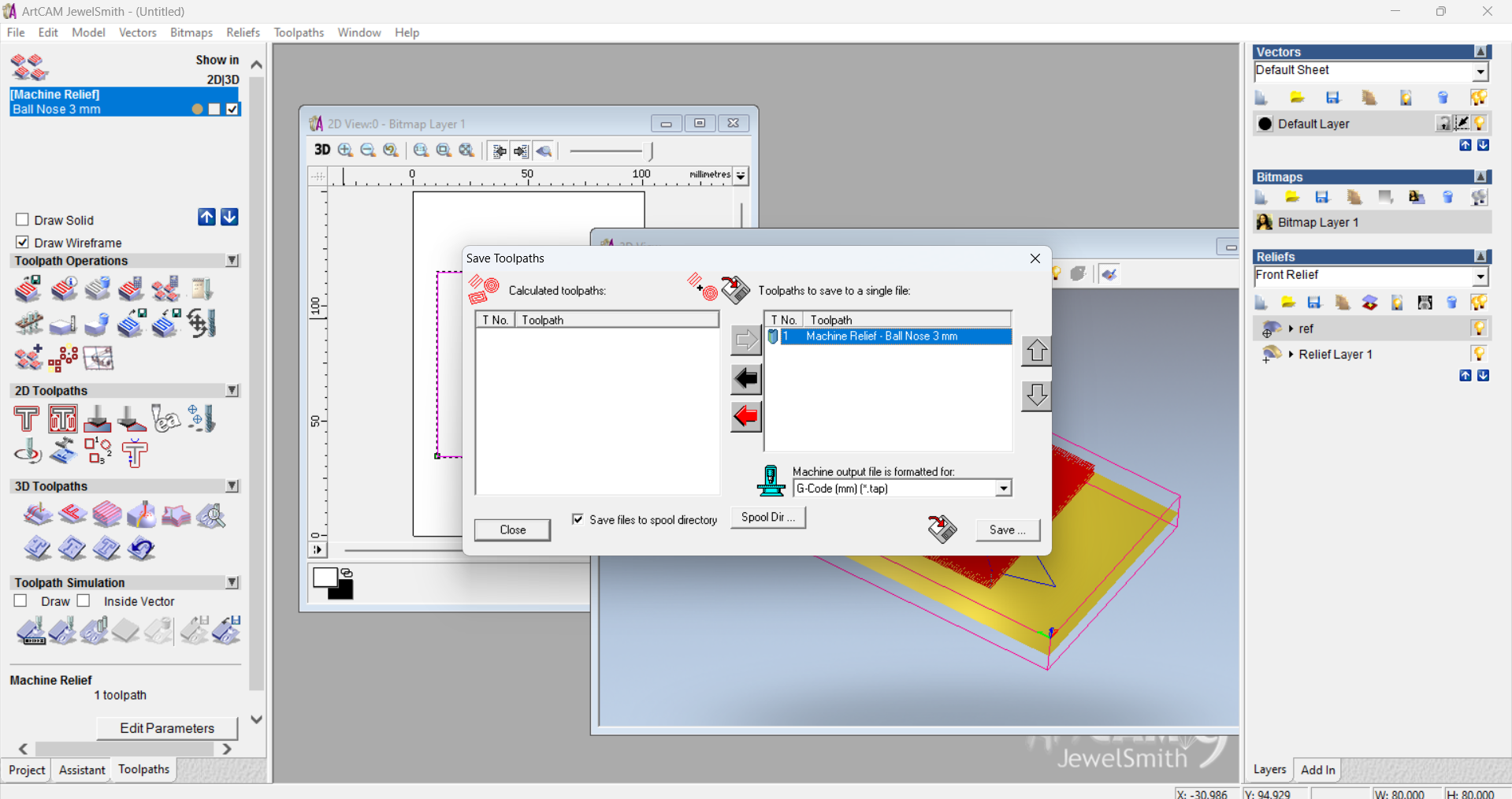Tick the Draw checkbox in Toolpath Simulation

[20, 601]
